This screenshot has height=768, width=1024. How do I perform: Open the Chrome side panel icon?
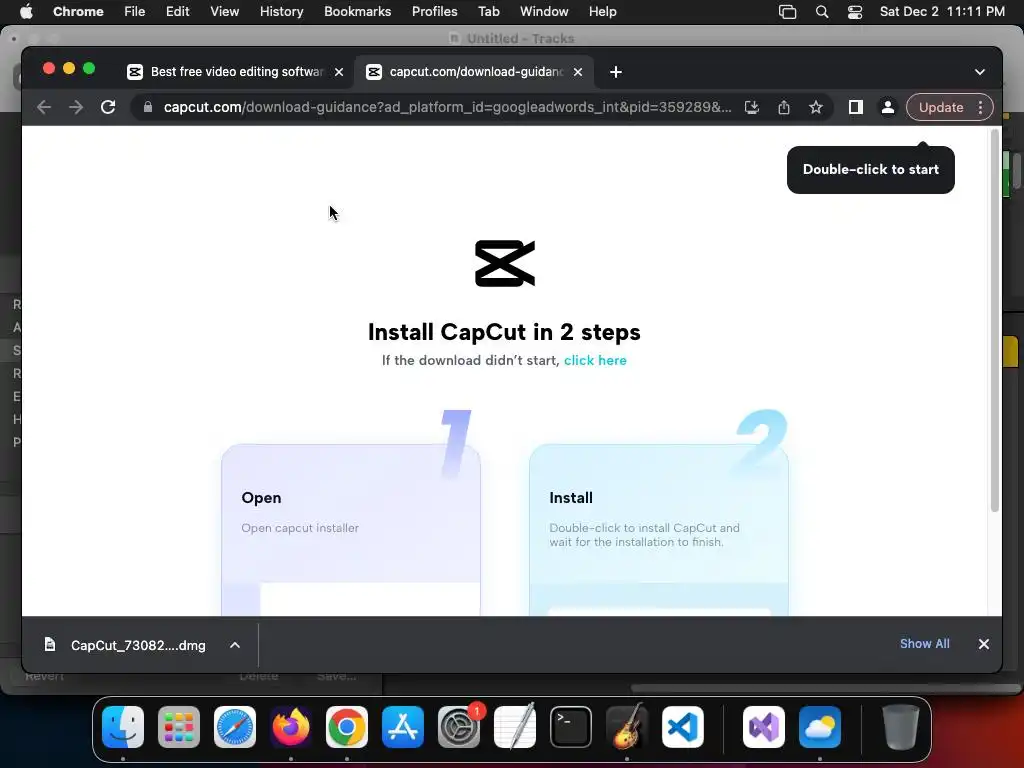click(x=856, y=107)
